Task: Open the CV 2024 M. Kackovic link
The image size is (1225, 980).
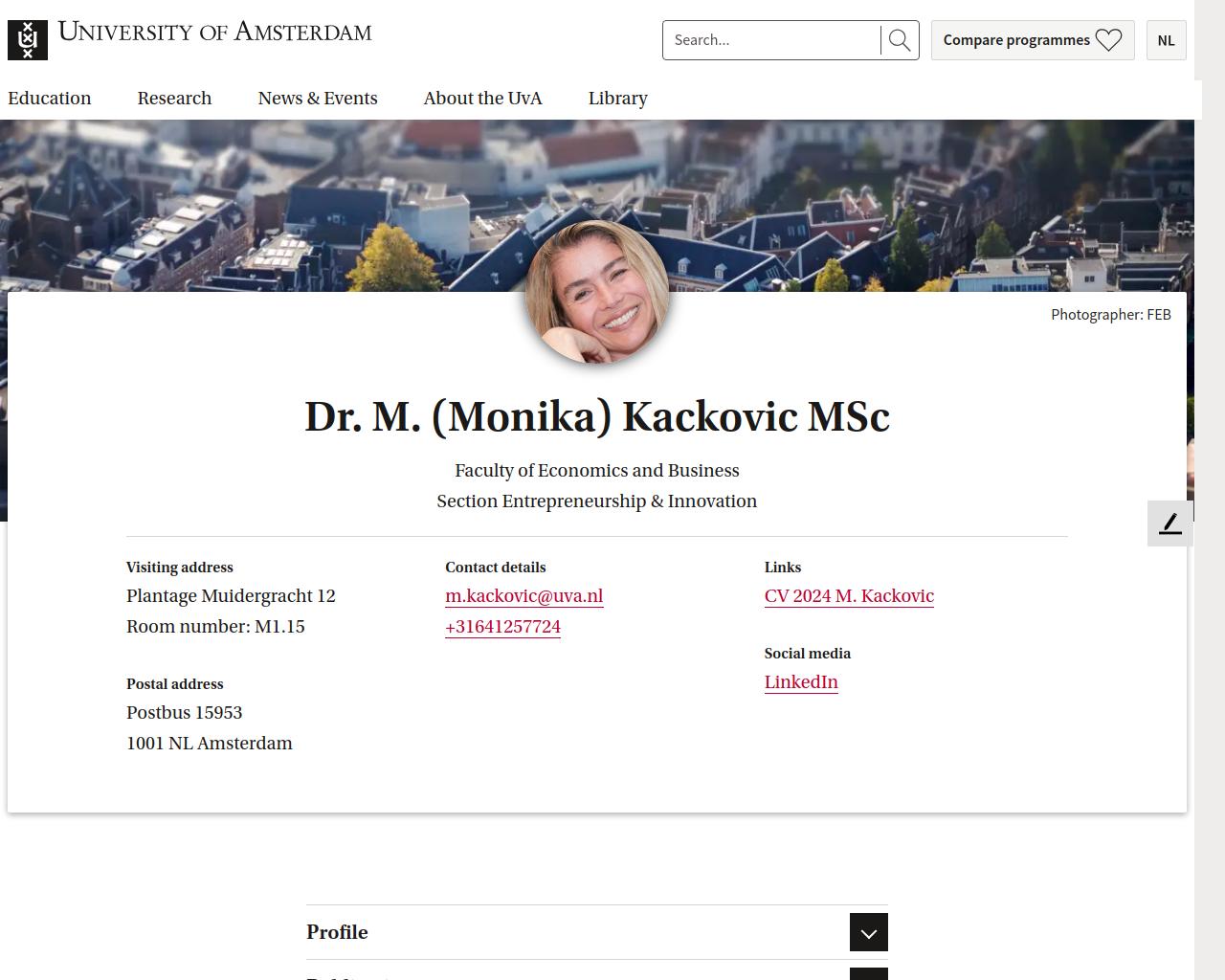Action: coord(849,596)
